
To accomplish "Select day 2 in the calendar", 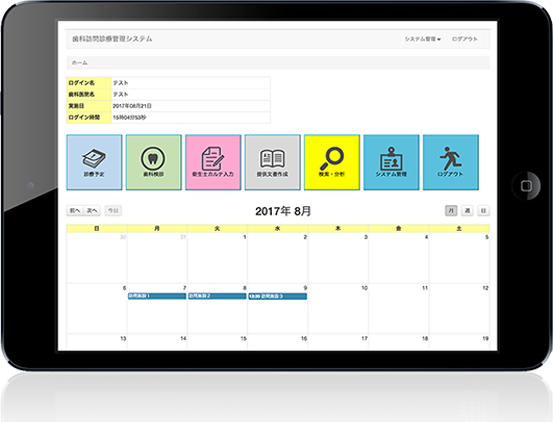I will pos(278,258).
